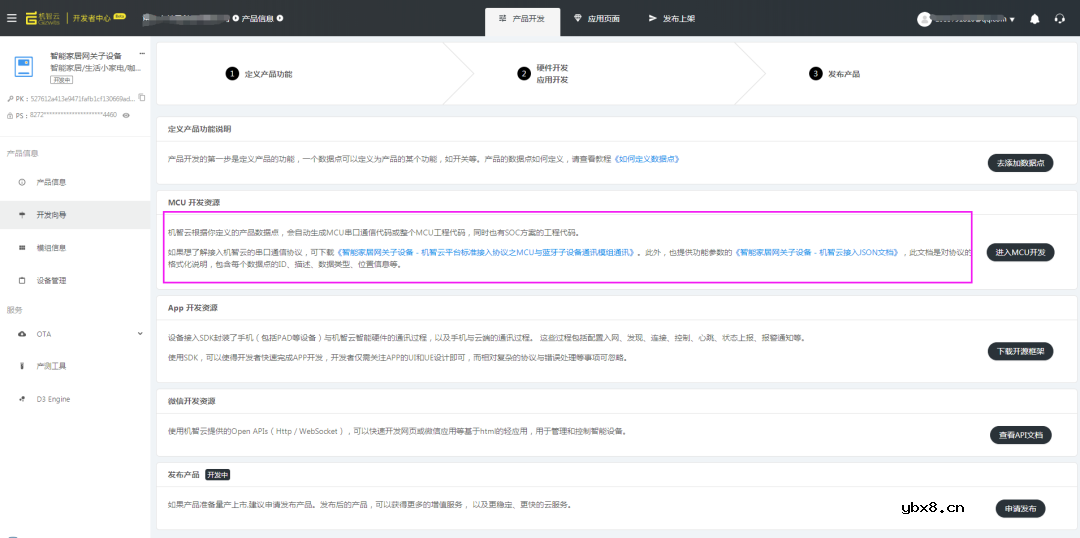Click the arrow icon after 产品信息 breadcrumb

(x=280, y=18)
